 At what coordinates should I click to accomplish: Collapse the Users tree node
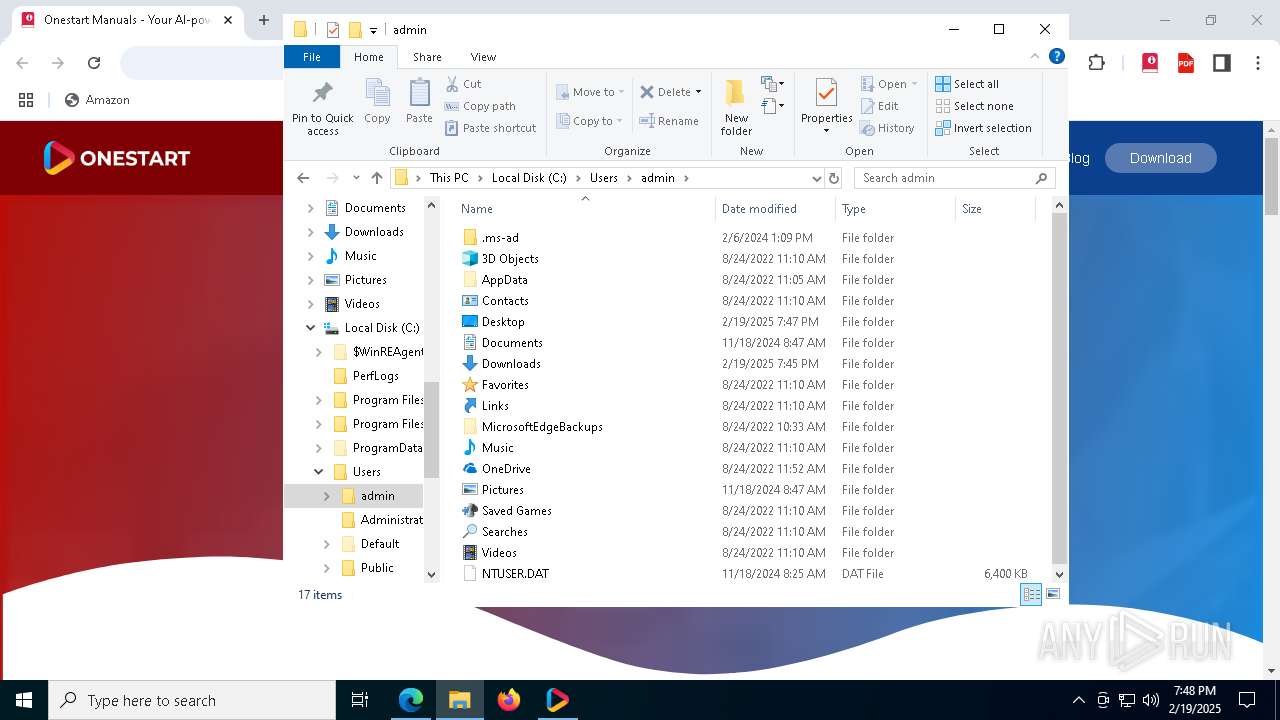318,472
